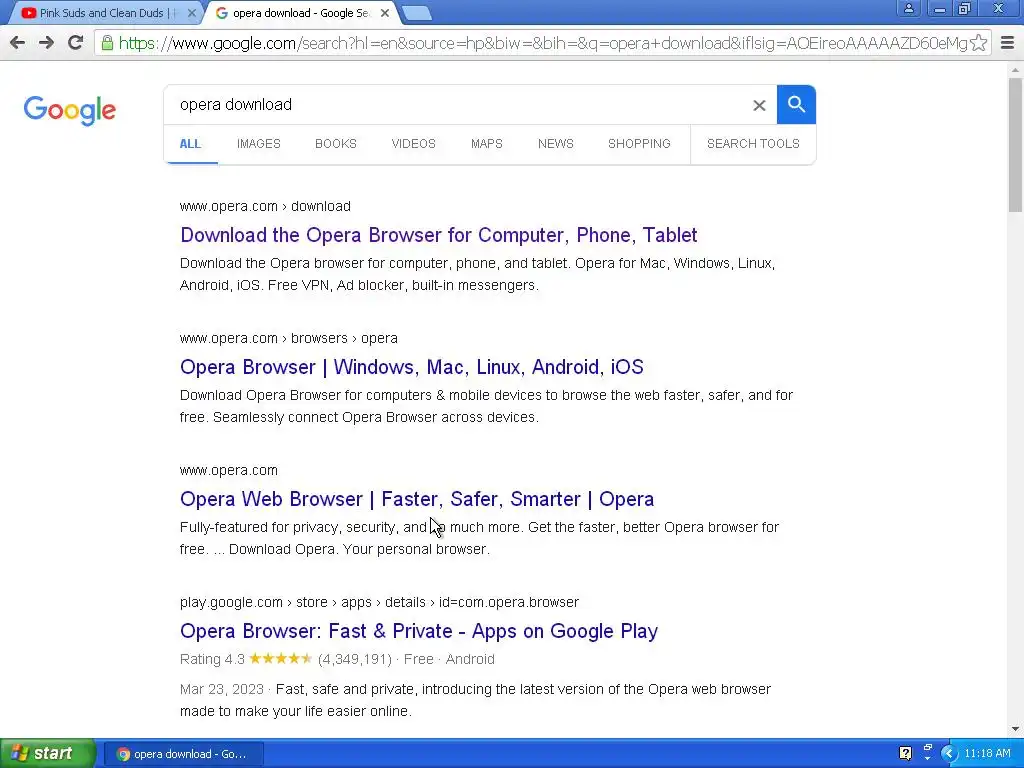Focus the address bar URL
The width and height of the screenshot is (1024, 768).
point(542,43)
